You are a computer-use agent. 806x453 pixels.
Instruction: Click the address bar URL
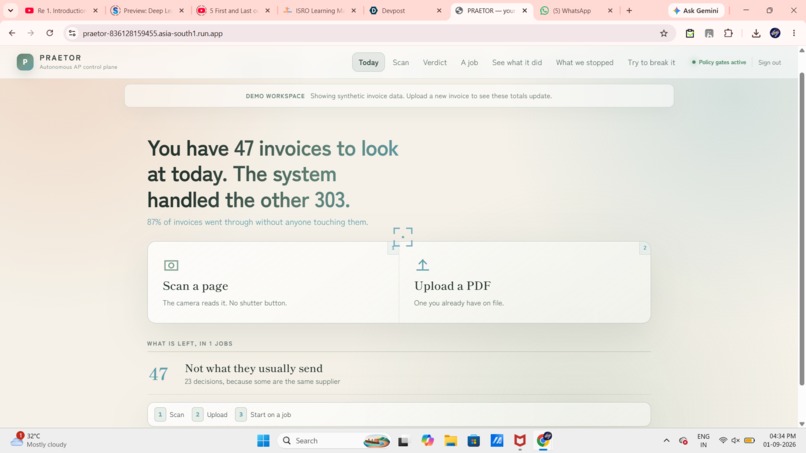click(153, 33)
